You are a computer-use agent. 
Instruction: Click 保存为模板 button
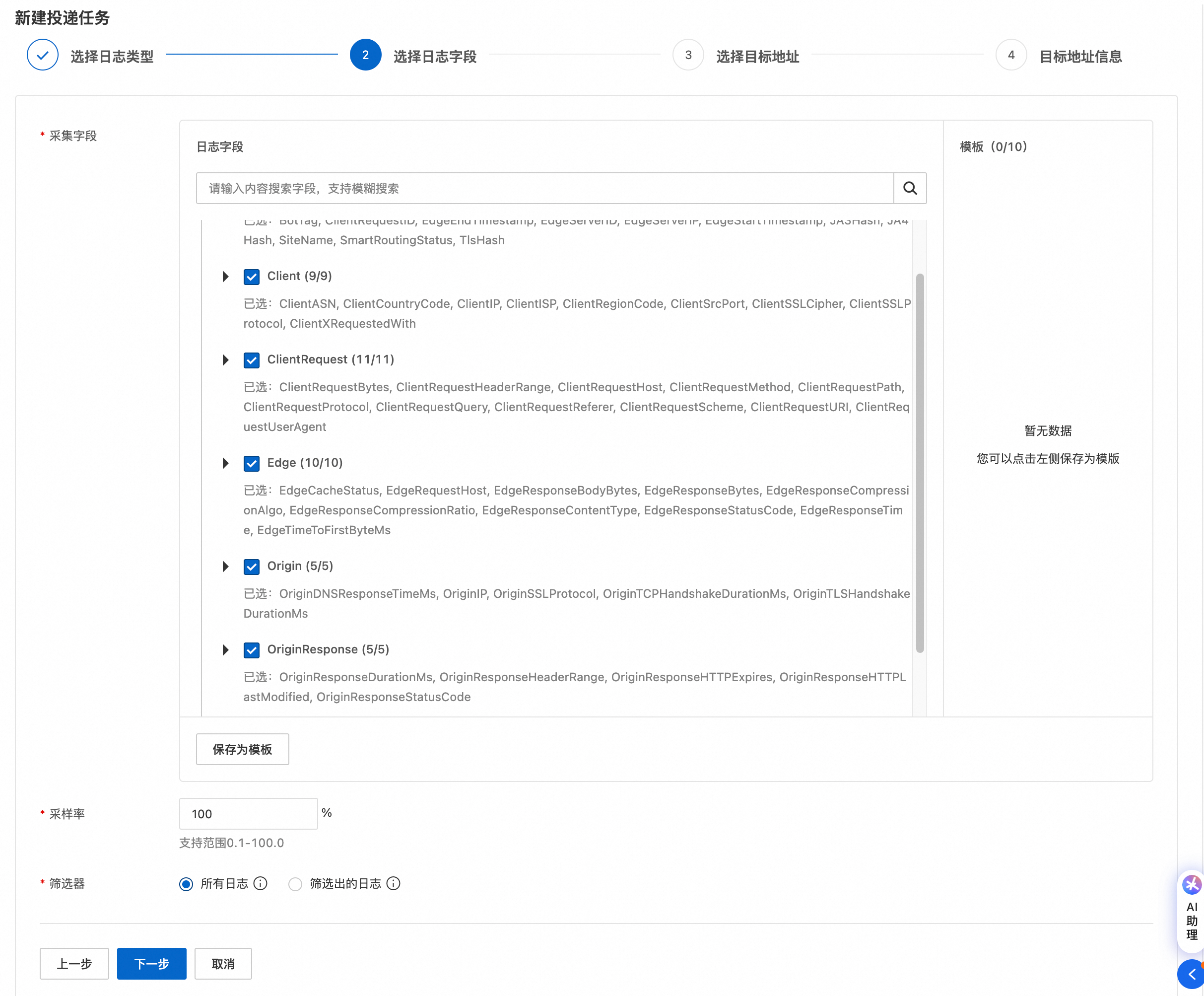pyautogui.click(x=243, y=749)
